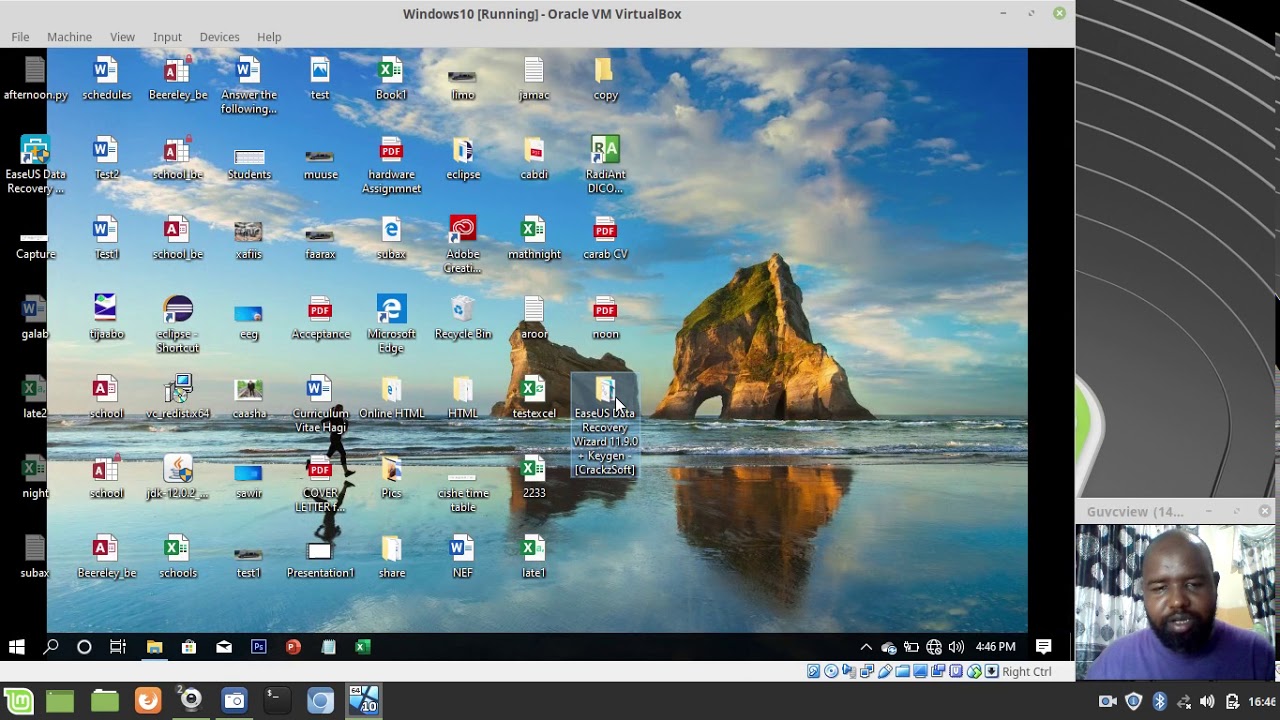Open the terminal from the Mint panel

tap(276, 701)
